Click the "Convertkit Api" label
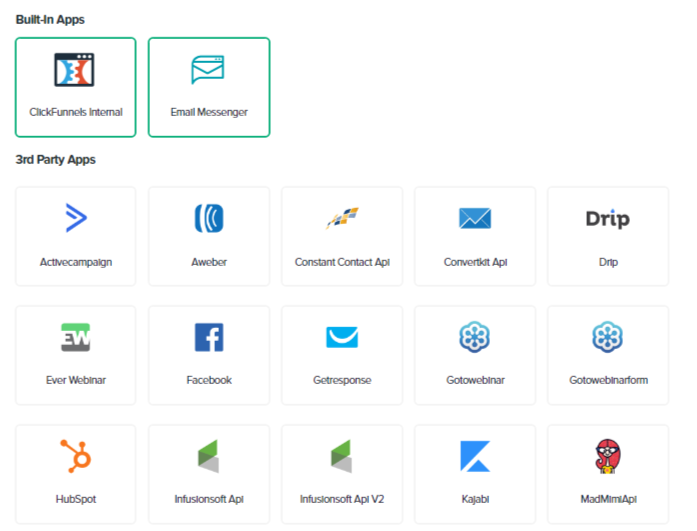The width and height of the screenshot is (697, 531). pos(475,262)
